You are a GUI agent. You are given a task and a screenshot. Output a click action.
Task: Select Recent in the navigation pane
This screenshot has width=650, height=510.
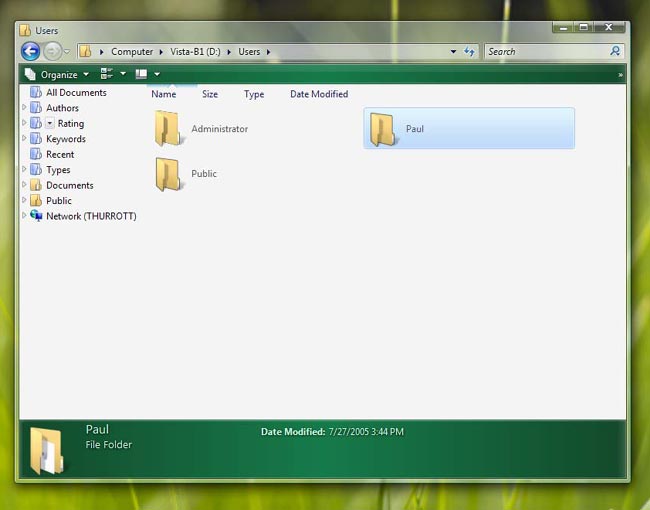coord(59,155)
